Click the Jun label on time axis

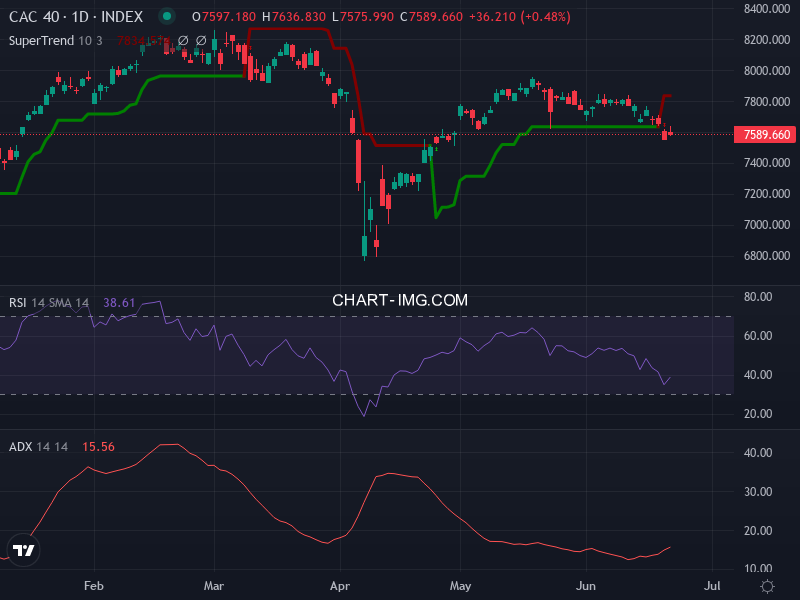pos(586,586)
